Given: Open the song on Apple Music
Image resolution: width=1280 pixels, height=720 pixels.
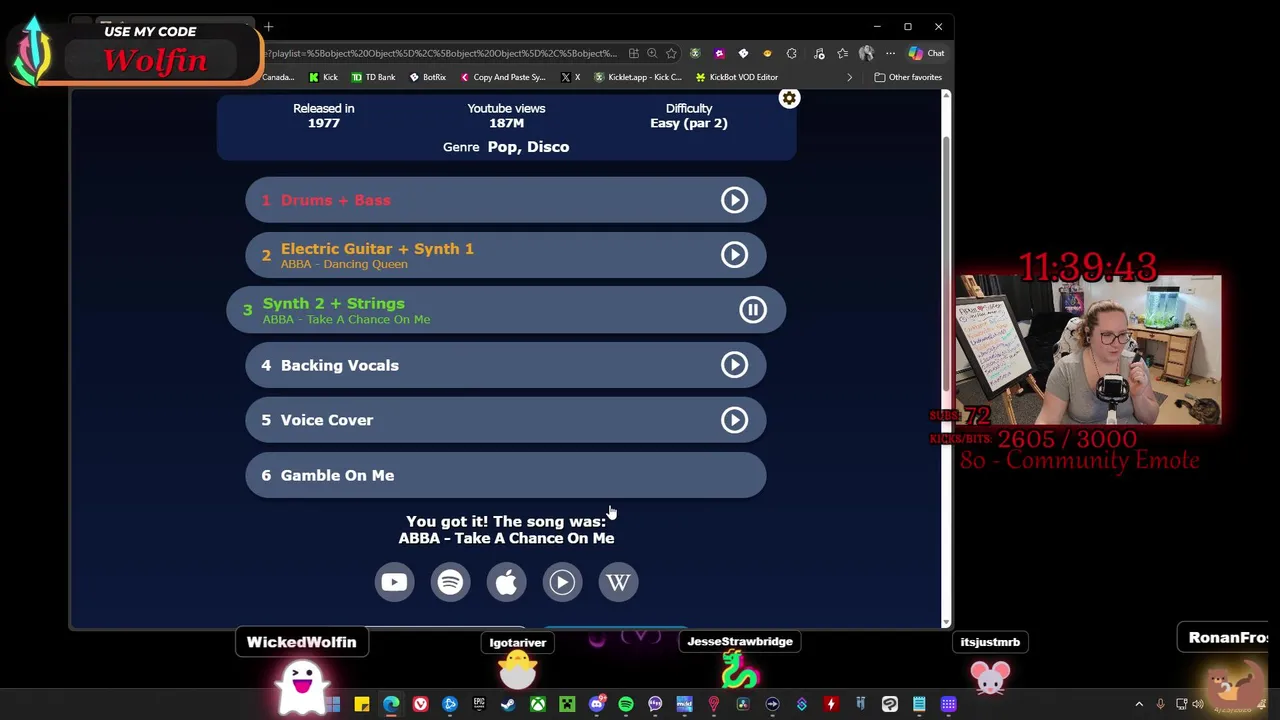Looking at the screenshot, I should 506,582.
